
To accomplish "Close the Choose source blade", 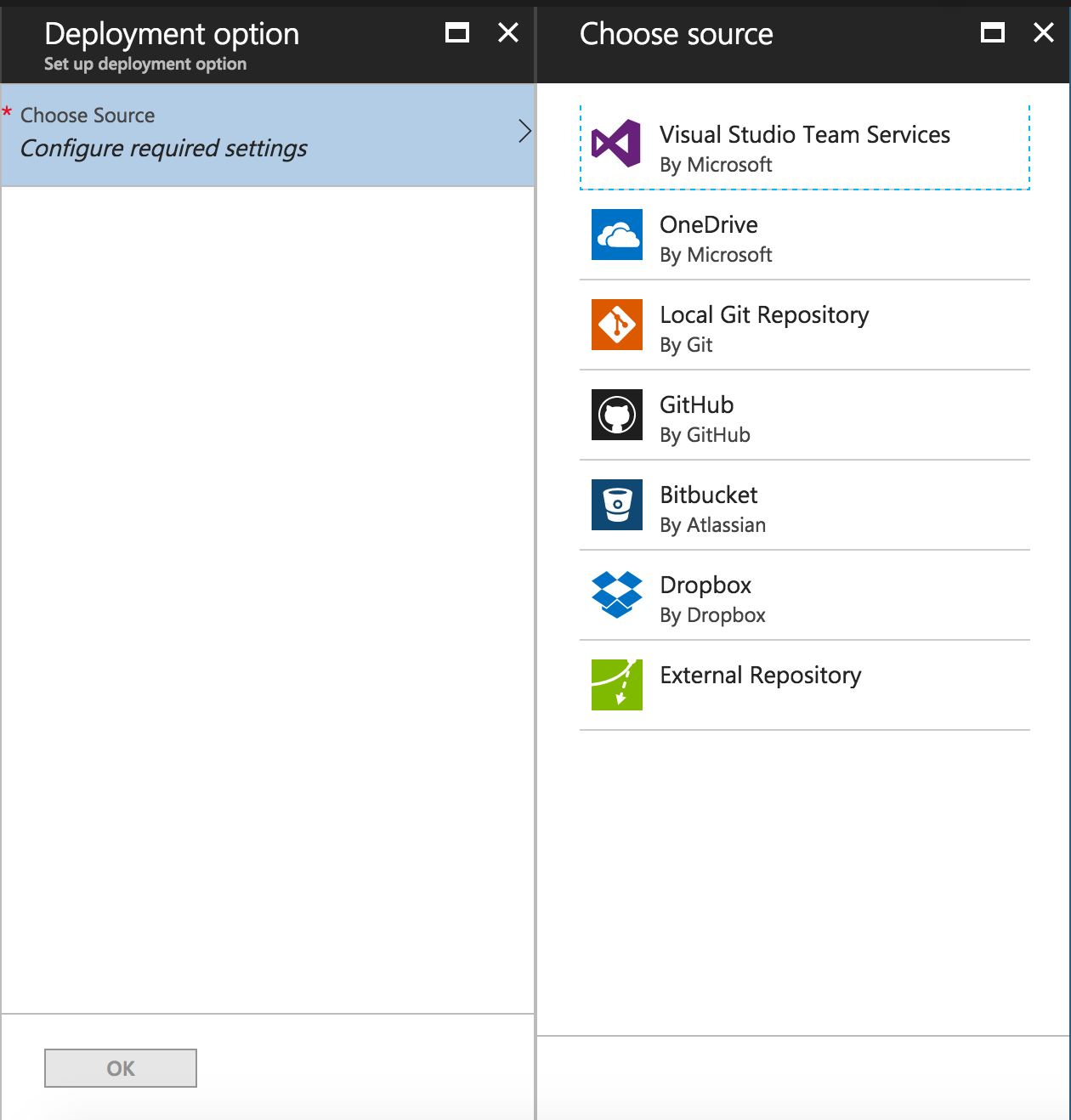I will [x=1044, y=33].
